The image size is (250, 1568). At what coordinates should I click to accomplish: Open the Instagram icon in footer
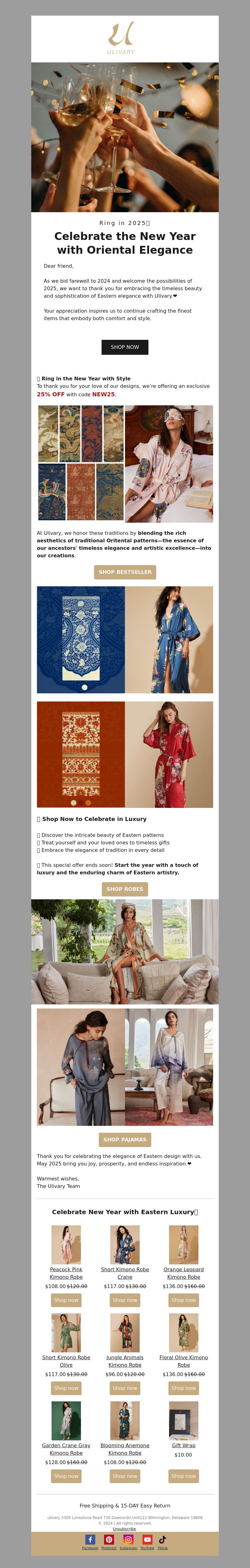[x=128, y=1539]
